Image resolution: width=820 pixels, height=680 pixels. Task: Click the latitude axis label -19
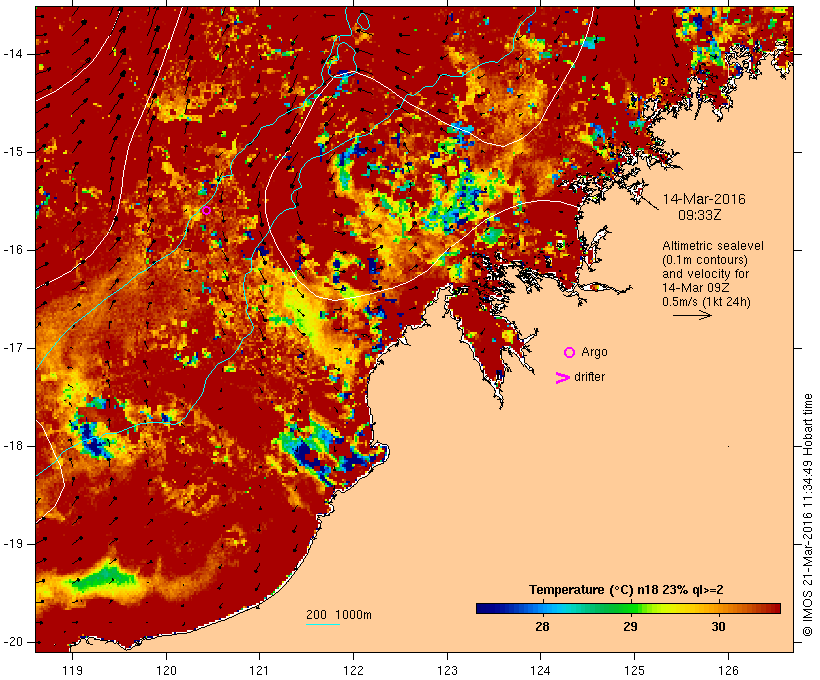[13, 544]
